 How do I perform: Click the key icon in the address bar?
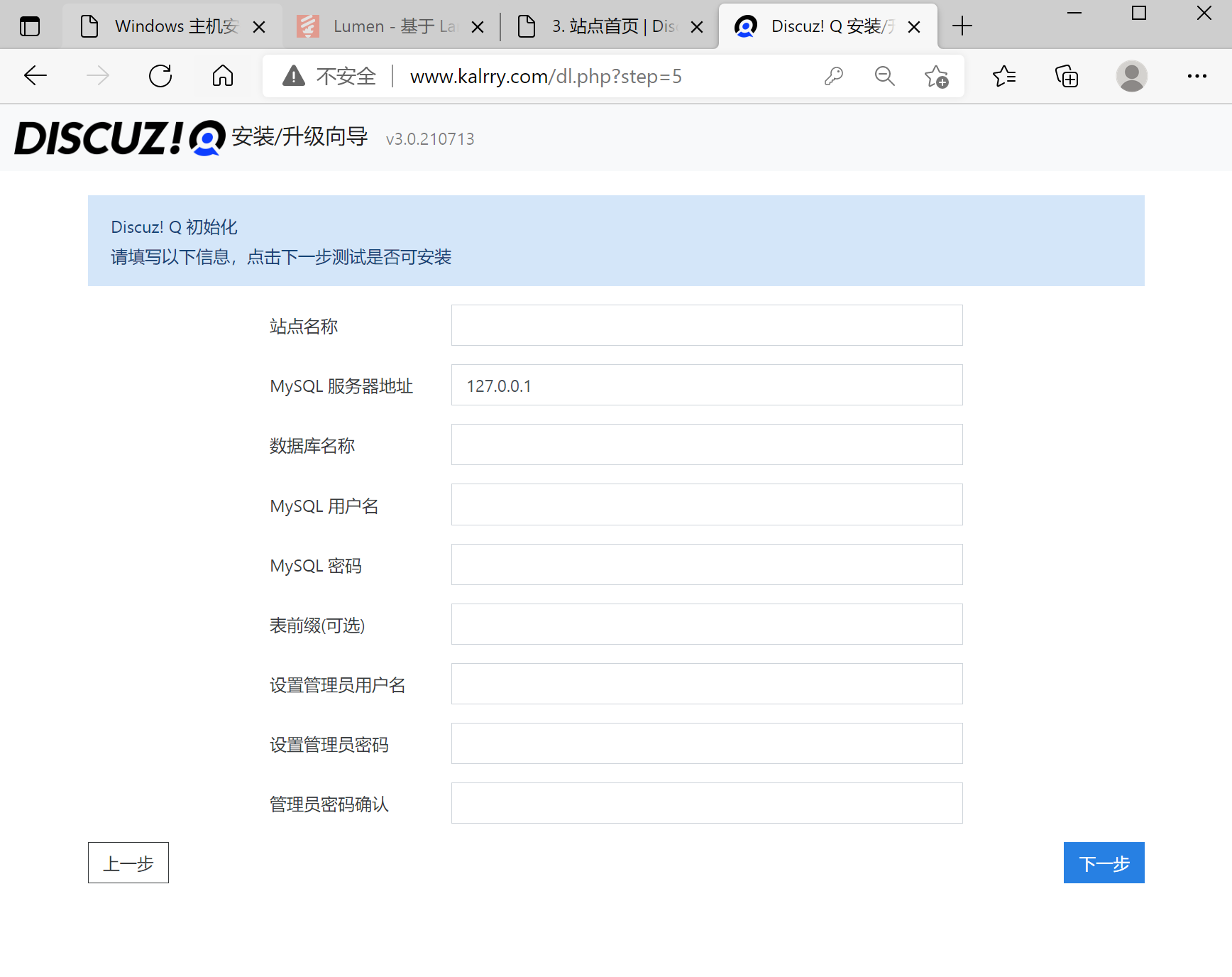click(x=835, y=76)
